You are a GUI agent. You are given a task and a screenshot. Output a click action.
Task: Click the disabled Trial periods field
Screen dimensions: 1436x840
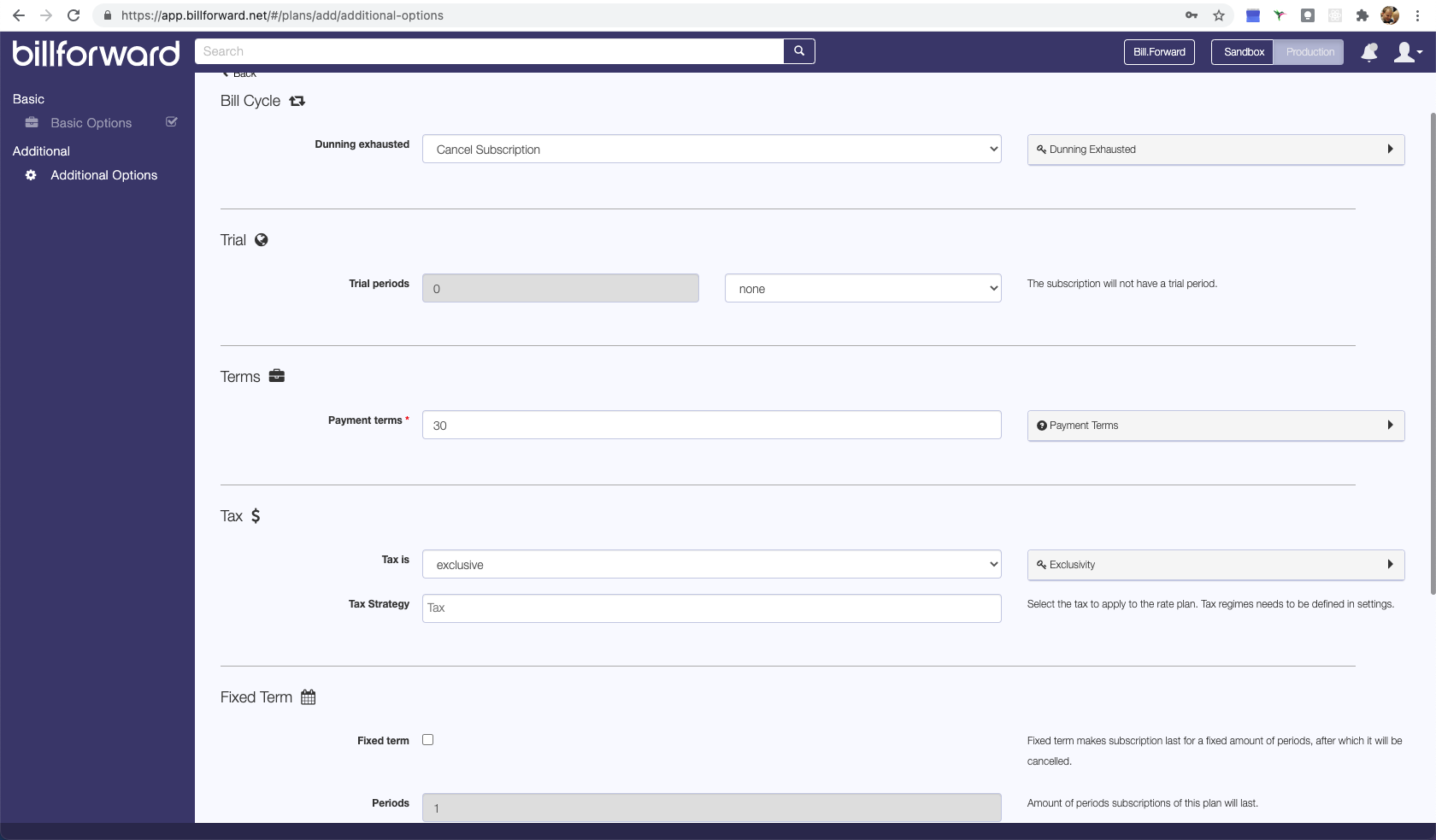click(x=561, y=288)
